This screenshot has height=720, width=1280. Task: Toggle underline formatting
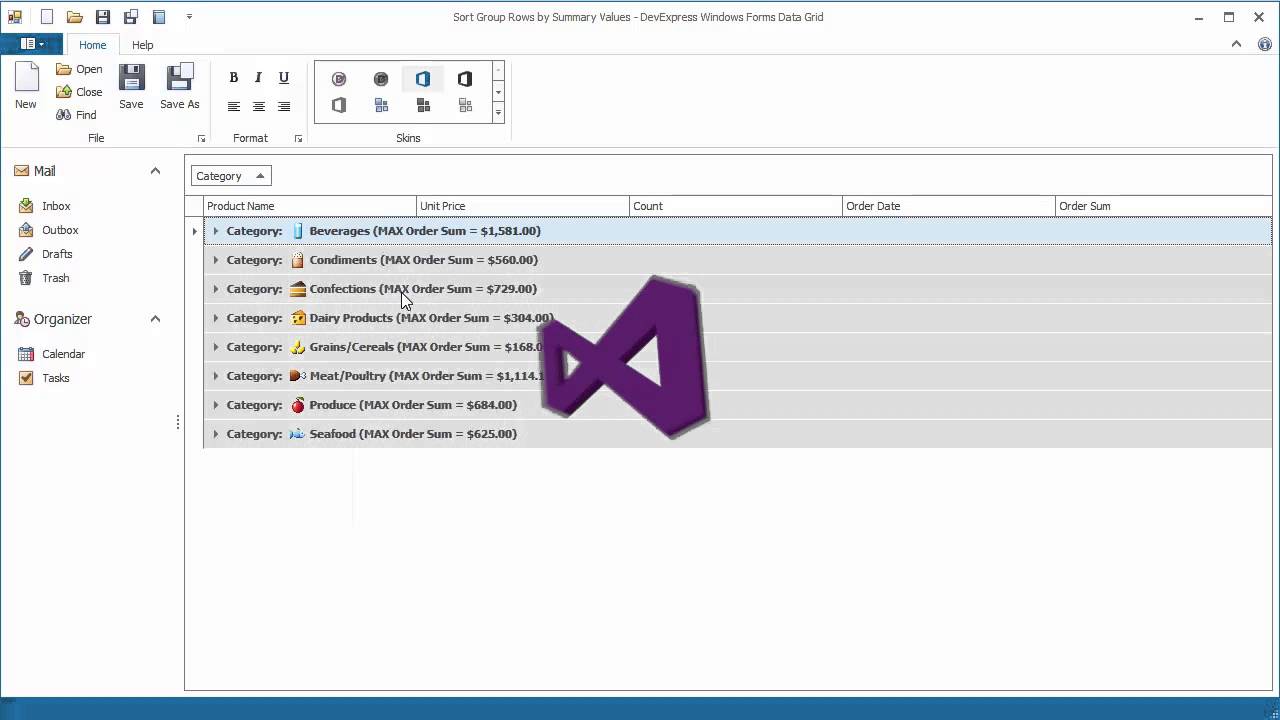[284, 78]
